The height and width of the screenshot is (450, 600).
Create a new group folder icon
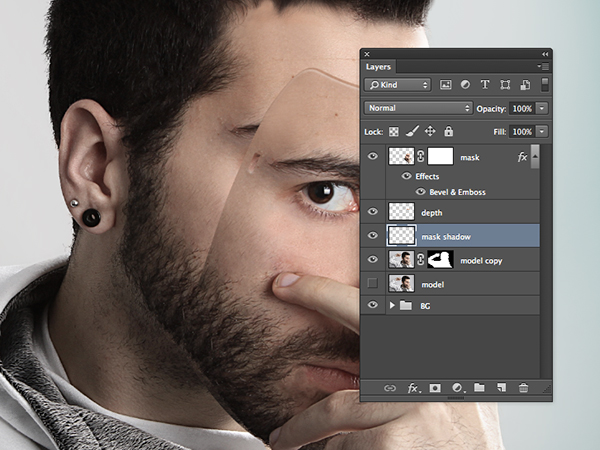coord(479,387)
